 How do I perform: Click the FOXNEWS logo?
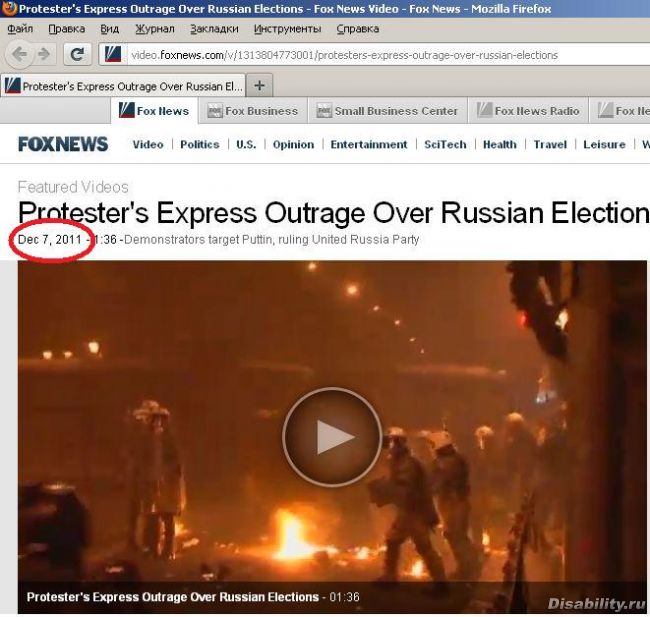[x=63, y=144]
